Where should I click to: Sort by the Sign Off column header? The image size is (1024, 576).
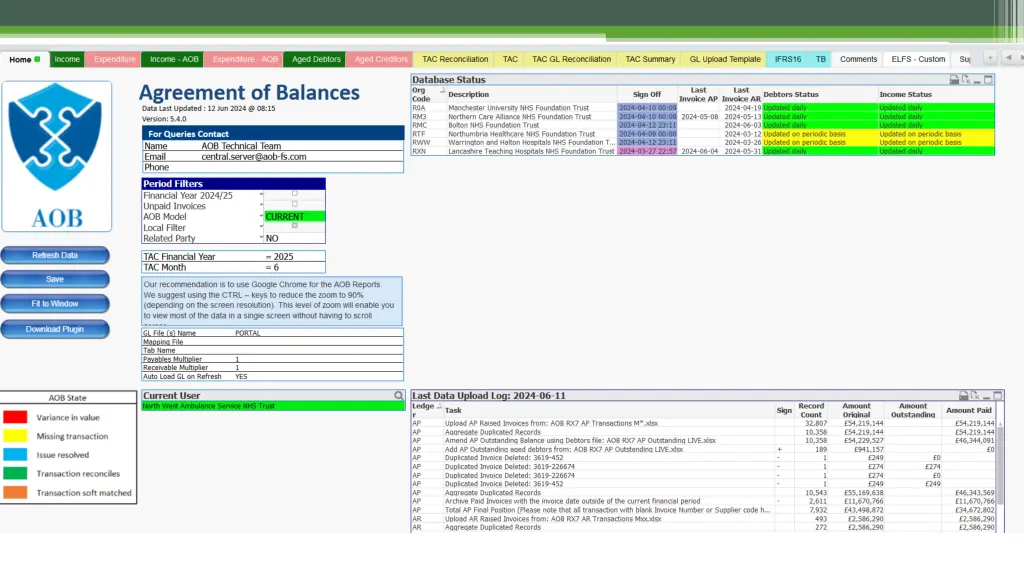[647, 95]
